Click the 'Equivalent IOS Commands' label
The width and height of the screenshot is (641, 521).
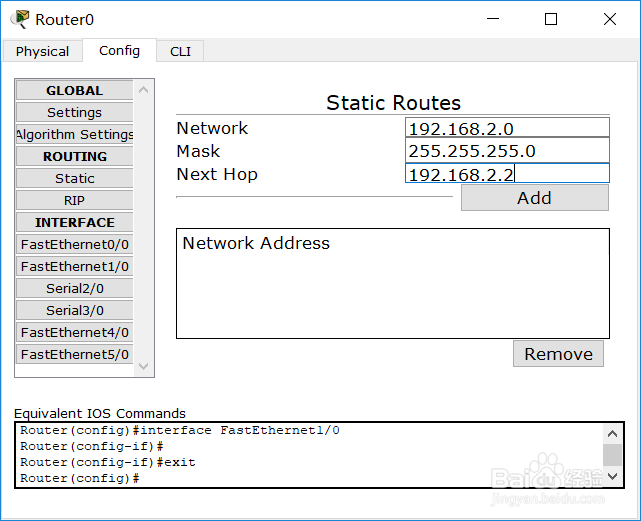pyautogui.click(x=100, y=413)
